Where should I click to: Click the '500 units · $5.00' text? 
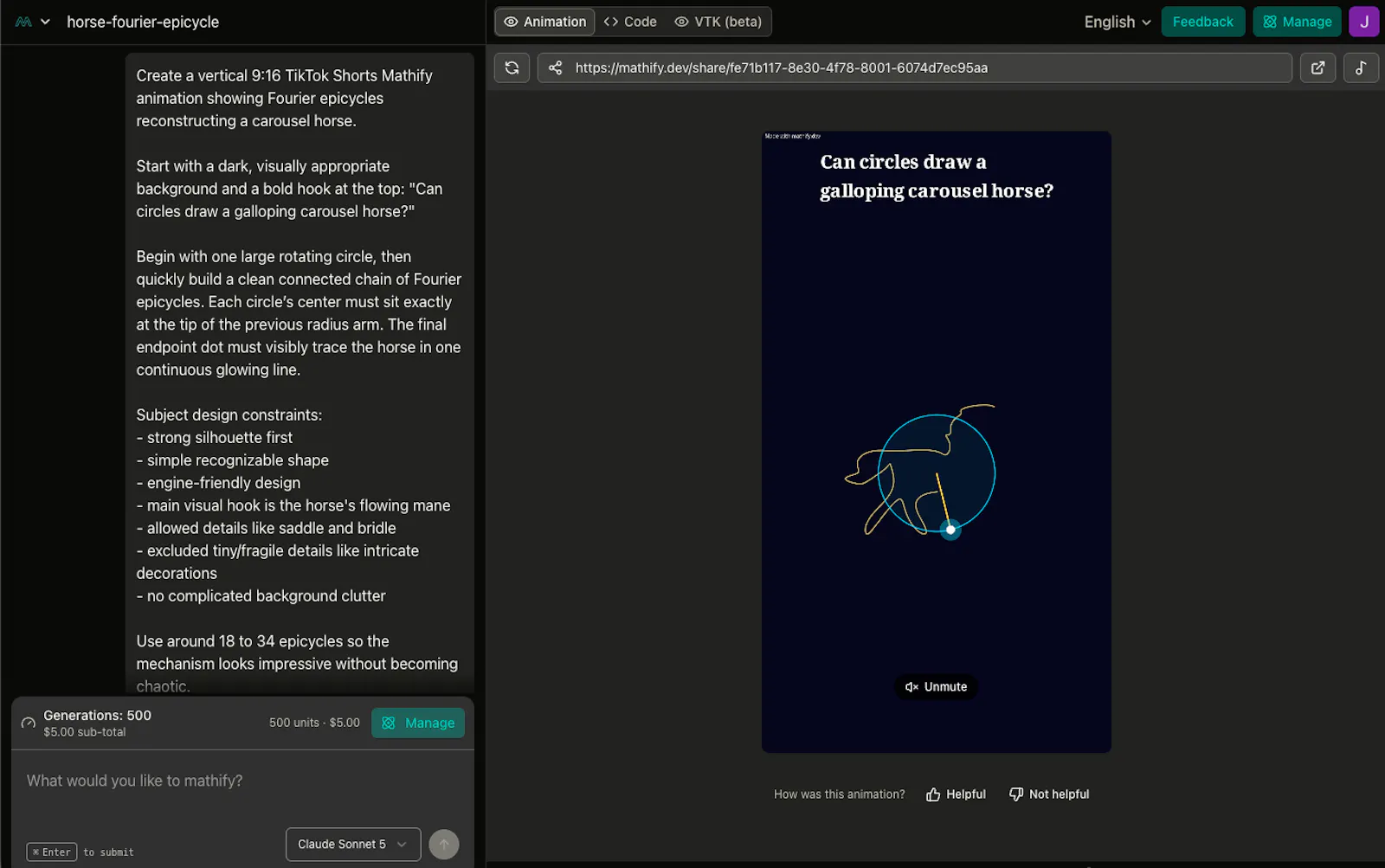pyautogui.click(x=314, y=723)
